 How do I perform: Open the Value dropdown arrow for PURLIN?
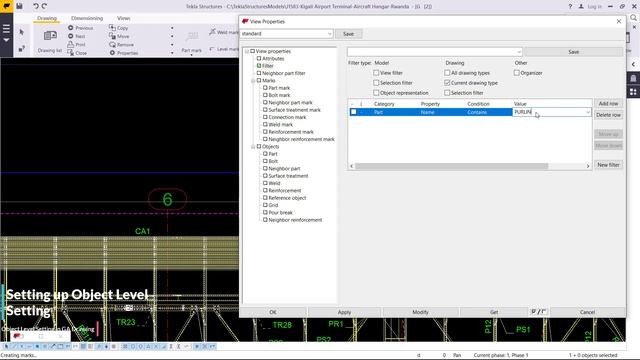pyautogui.click(x=588, y=112)
